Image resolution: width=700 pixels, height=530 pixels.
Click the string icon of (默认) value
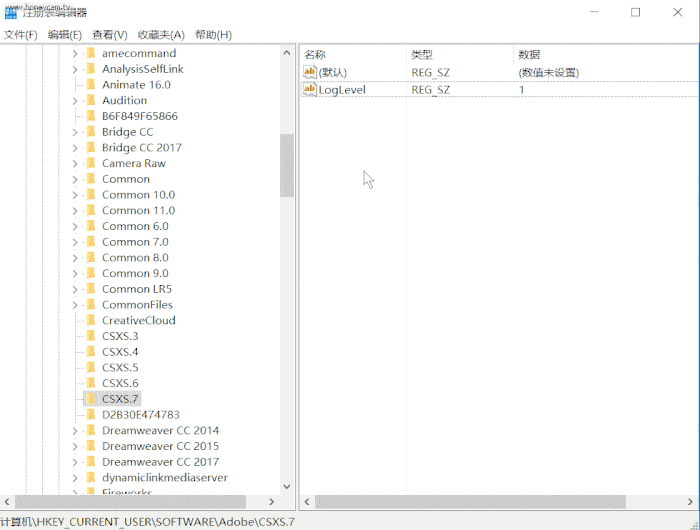point(309,72)
